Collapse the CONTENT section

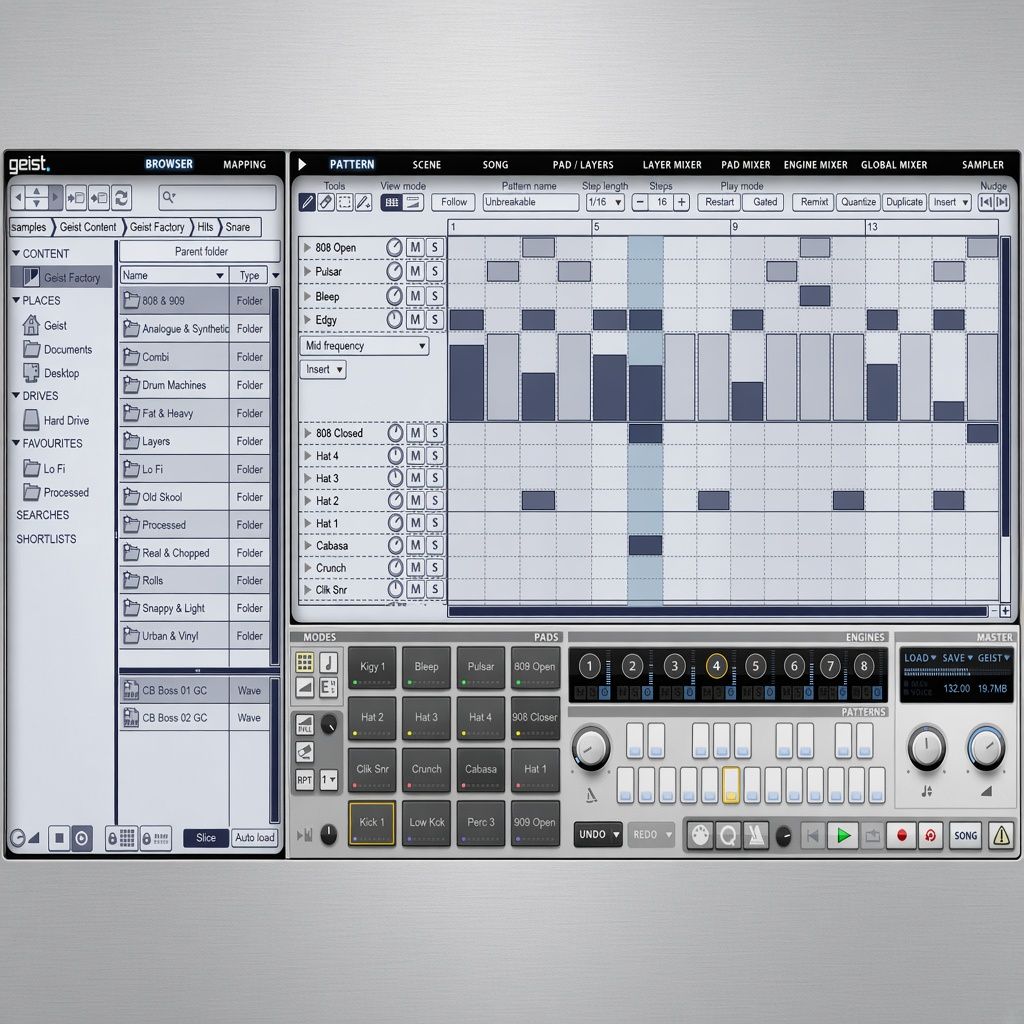pyautogui.click(x=16, y=253)
